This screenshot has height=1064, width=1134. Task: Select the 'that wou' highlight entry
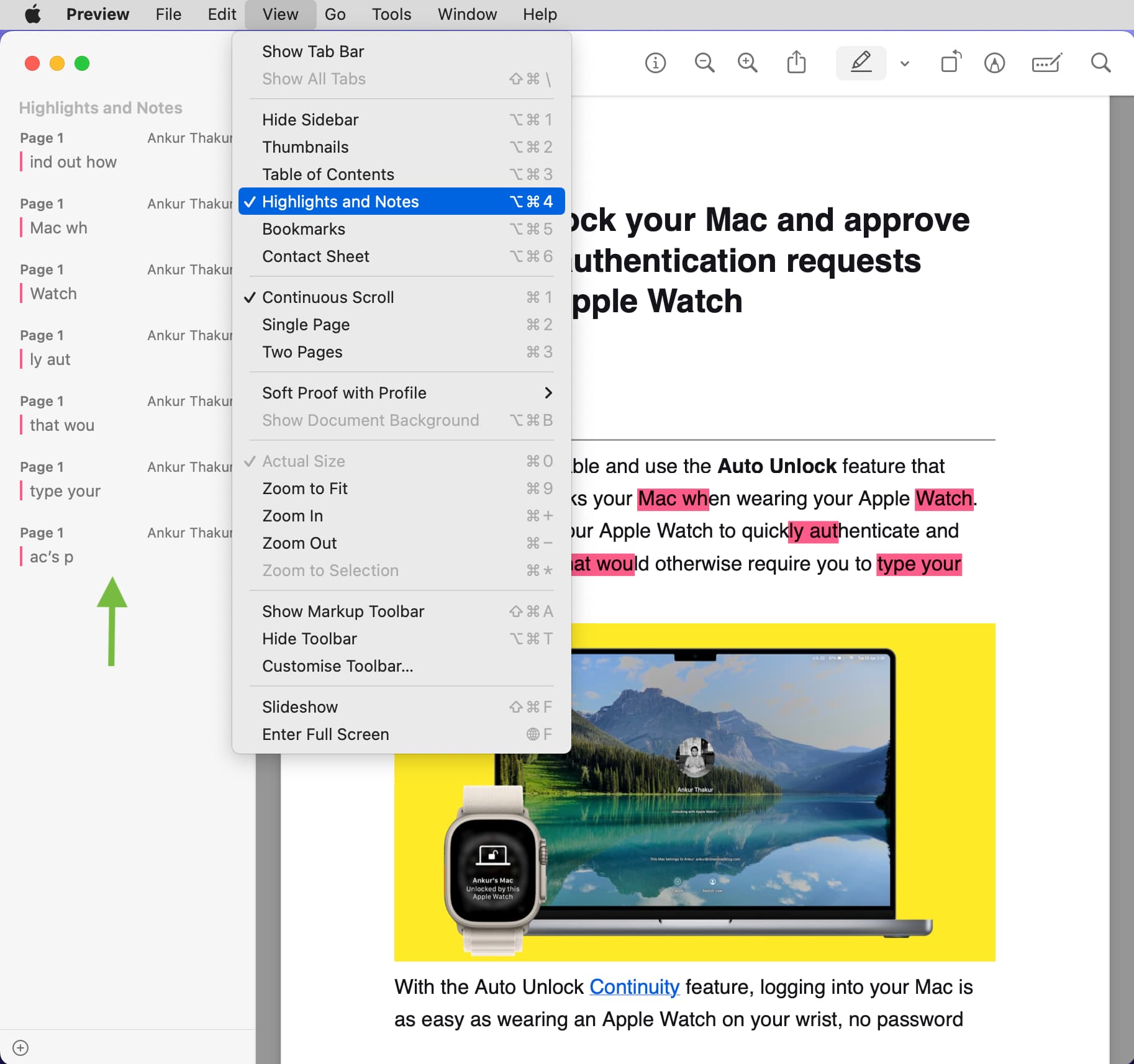pyautogui.click(x=124, y=414)
